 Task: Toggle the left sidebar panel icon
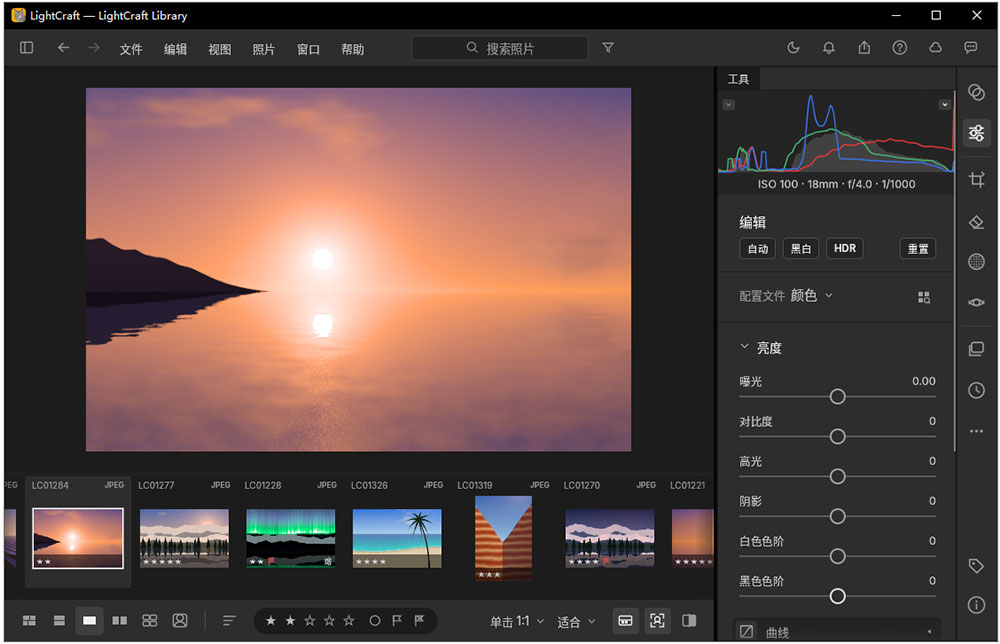click(26, 48)
